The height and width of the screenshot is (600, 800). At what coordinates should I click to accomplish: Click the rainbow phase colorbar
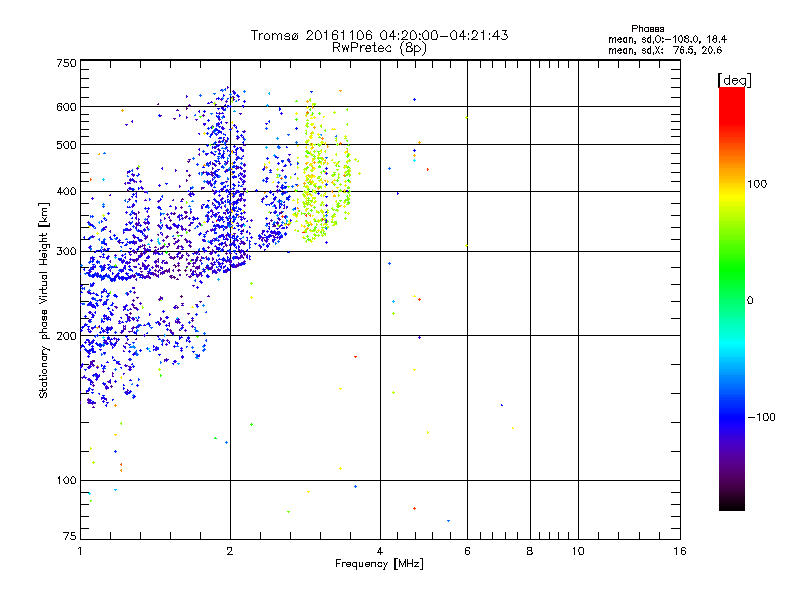pyautogui.click(x=732, y=298)
